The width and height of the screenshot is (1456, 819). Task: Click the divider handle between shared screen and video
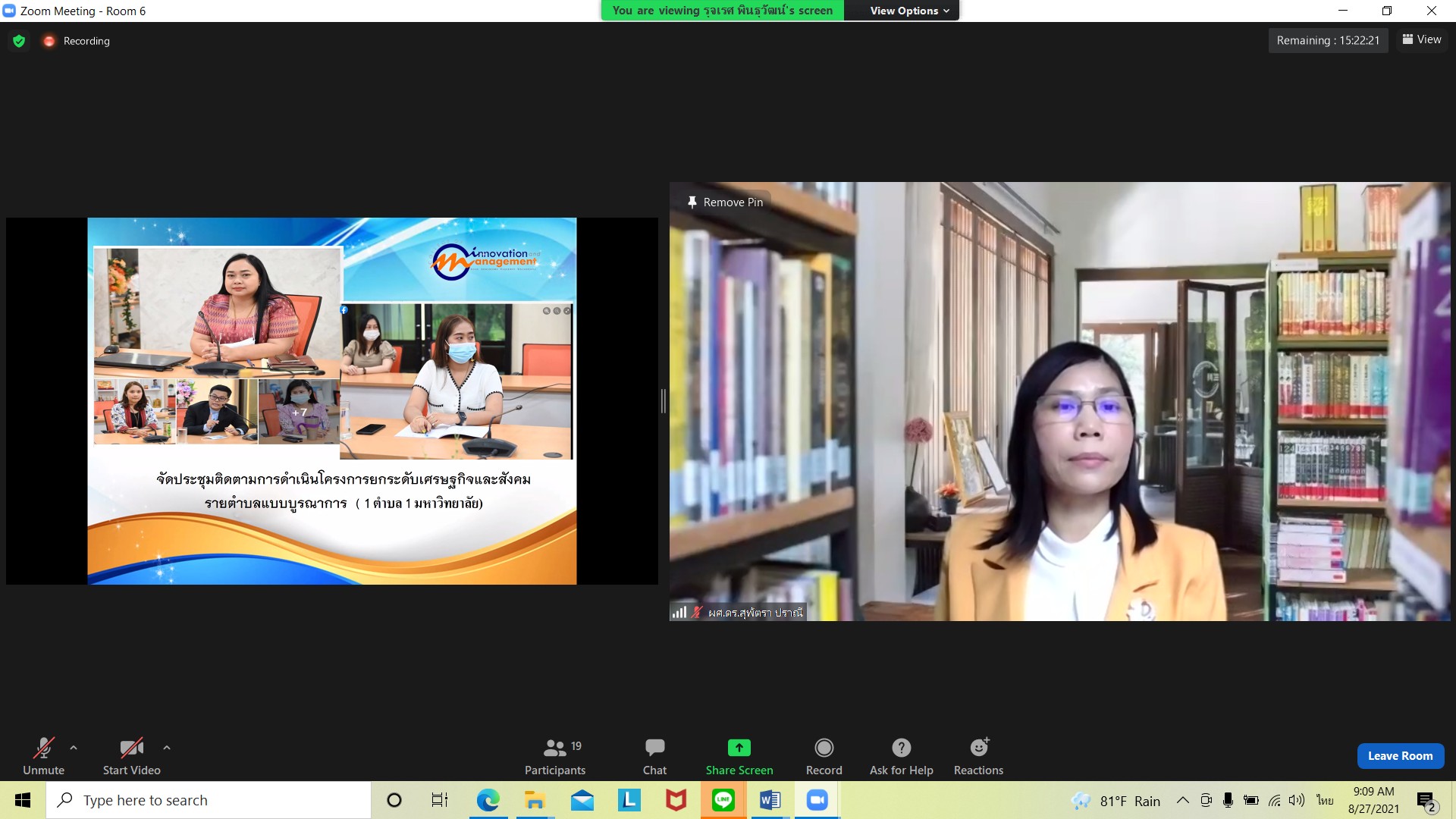pos(664,401)
